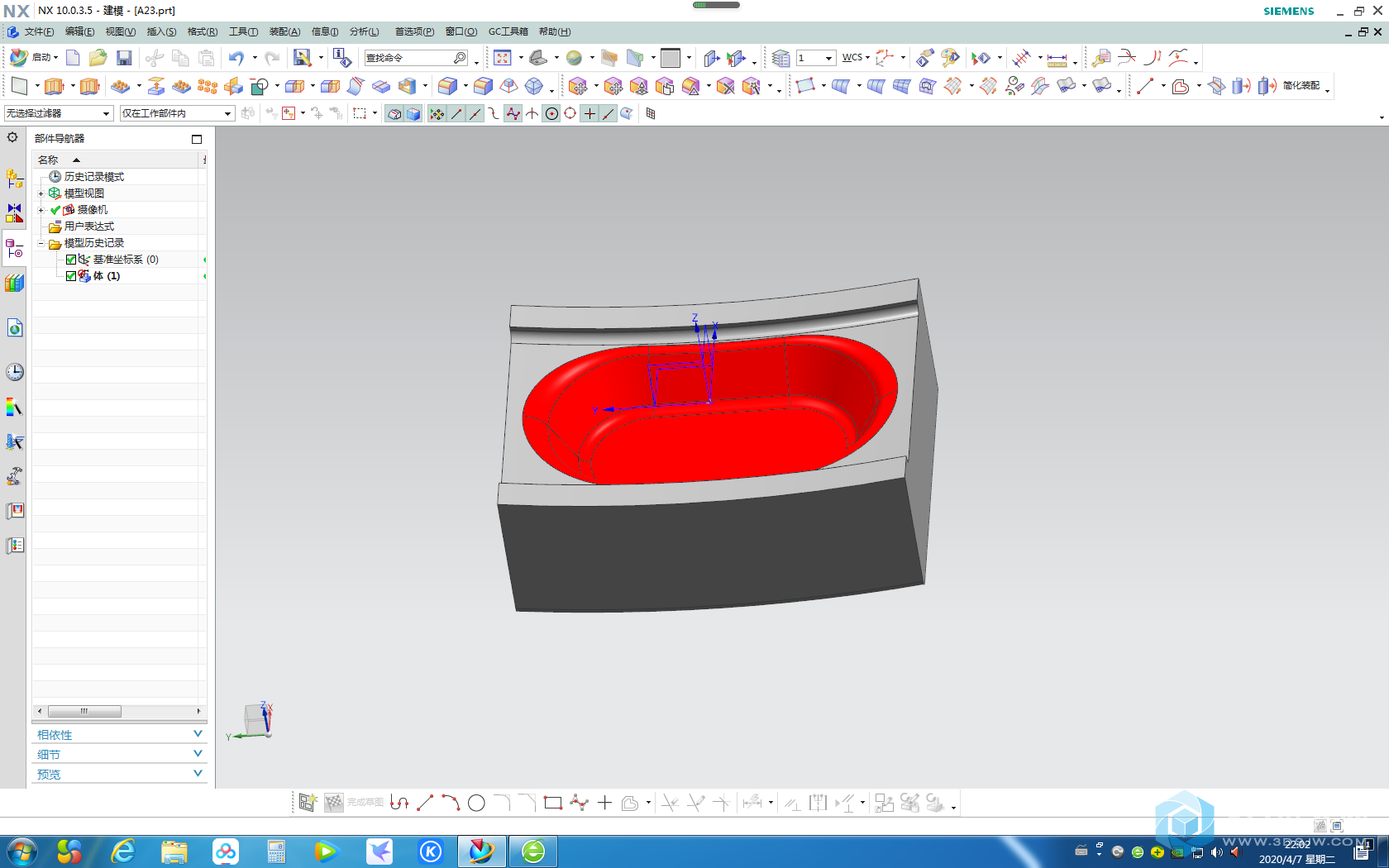Expand the 模型视图 tree node
The width and height of the screenshot is (1389, 868).
click(x=41, y=193)
